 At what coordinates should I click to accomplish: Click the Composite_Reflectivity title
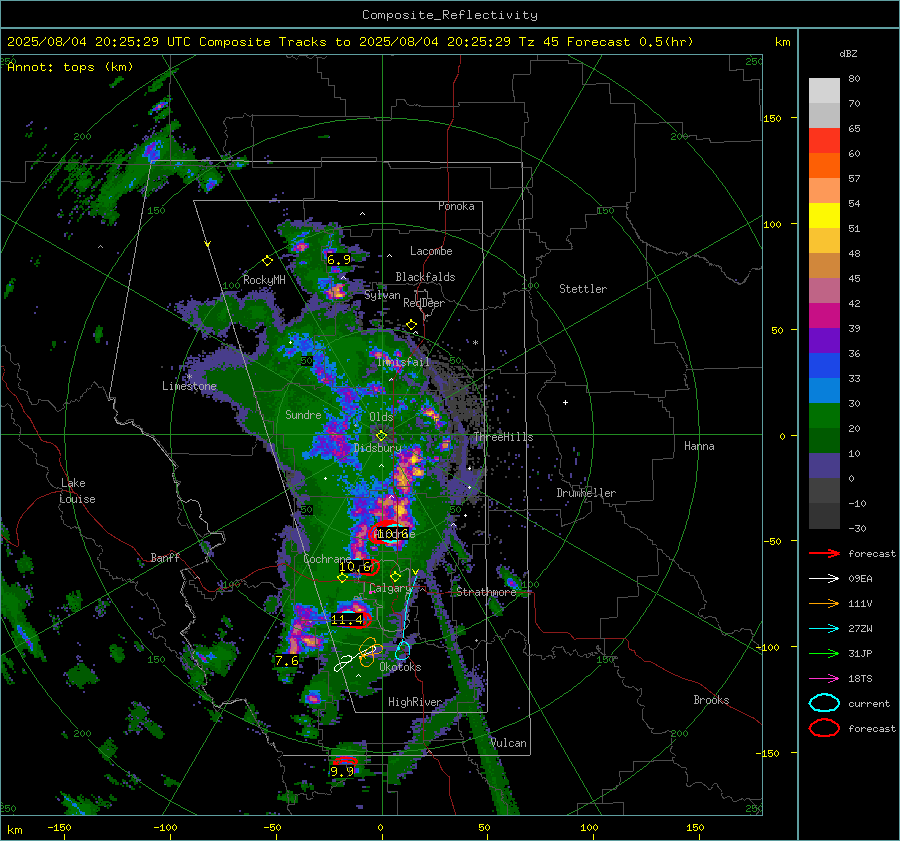tap(450, 15)
